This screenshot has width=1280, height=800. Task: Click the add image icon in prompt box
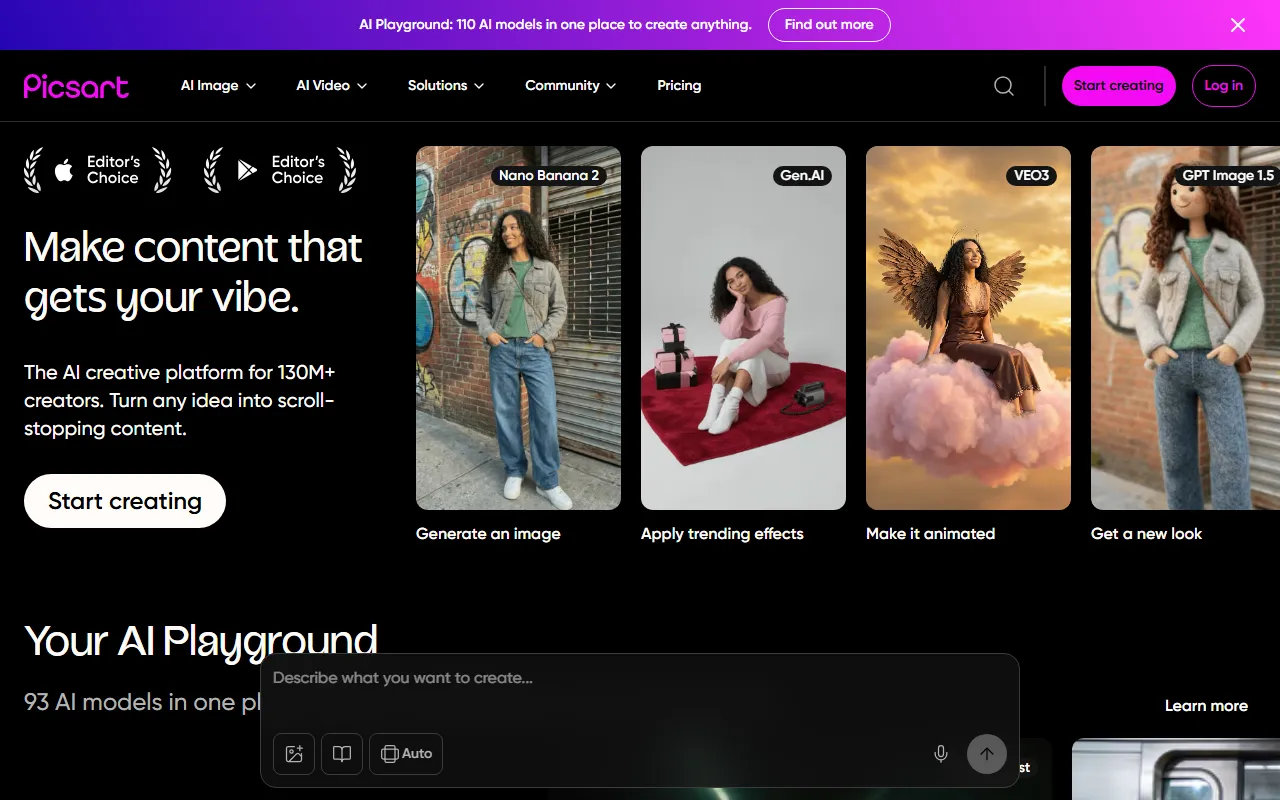294,754
